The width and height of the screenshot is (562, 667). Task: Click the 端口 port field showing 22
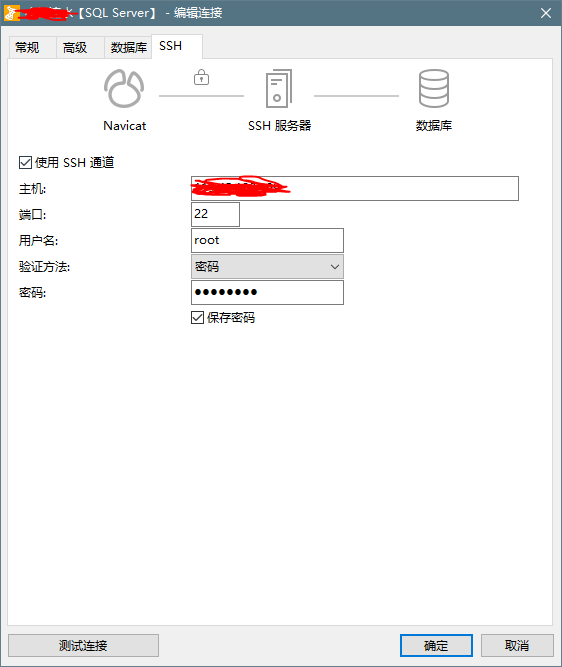pos(215,214)
